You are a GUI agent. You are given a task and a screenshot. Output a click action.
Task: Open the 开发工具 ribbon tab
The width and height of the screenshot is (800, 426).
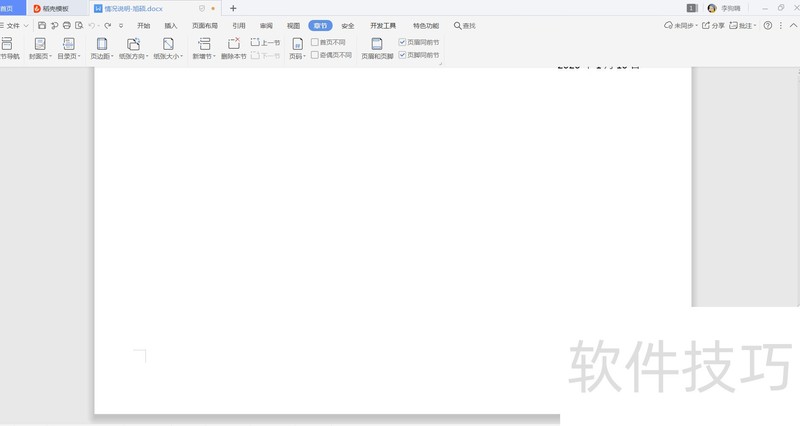[383, 26]
